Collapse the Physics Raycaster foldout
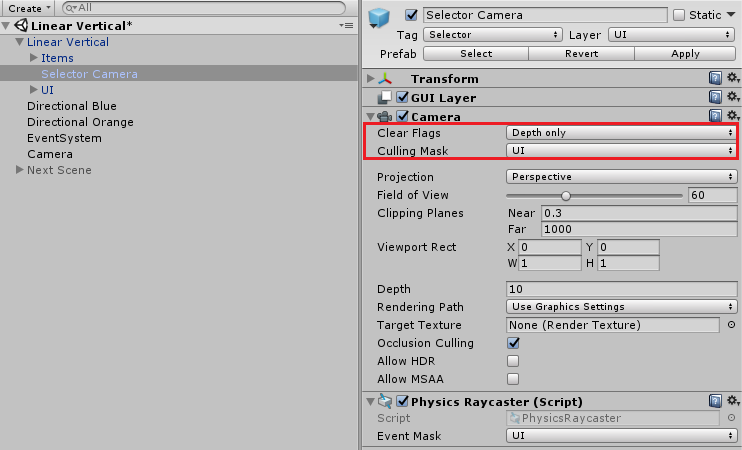 (371, 402)
